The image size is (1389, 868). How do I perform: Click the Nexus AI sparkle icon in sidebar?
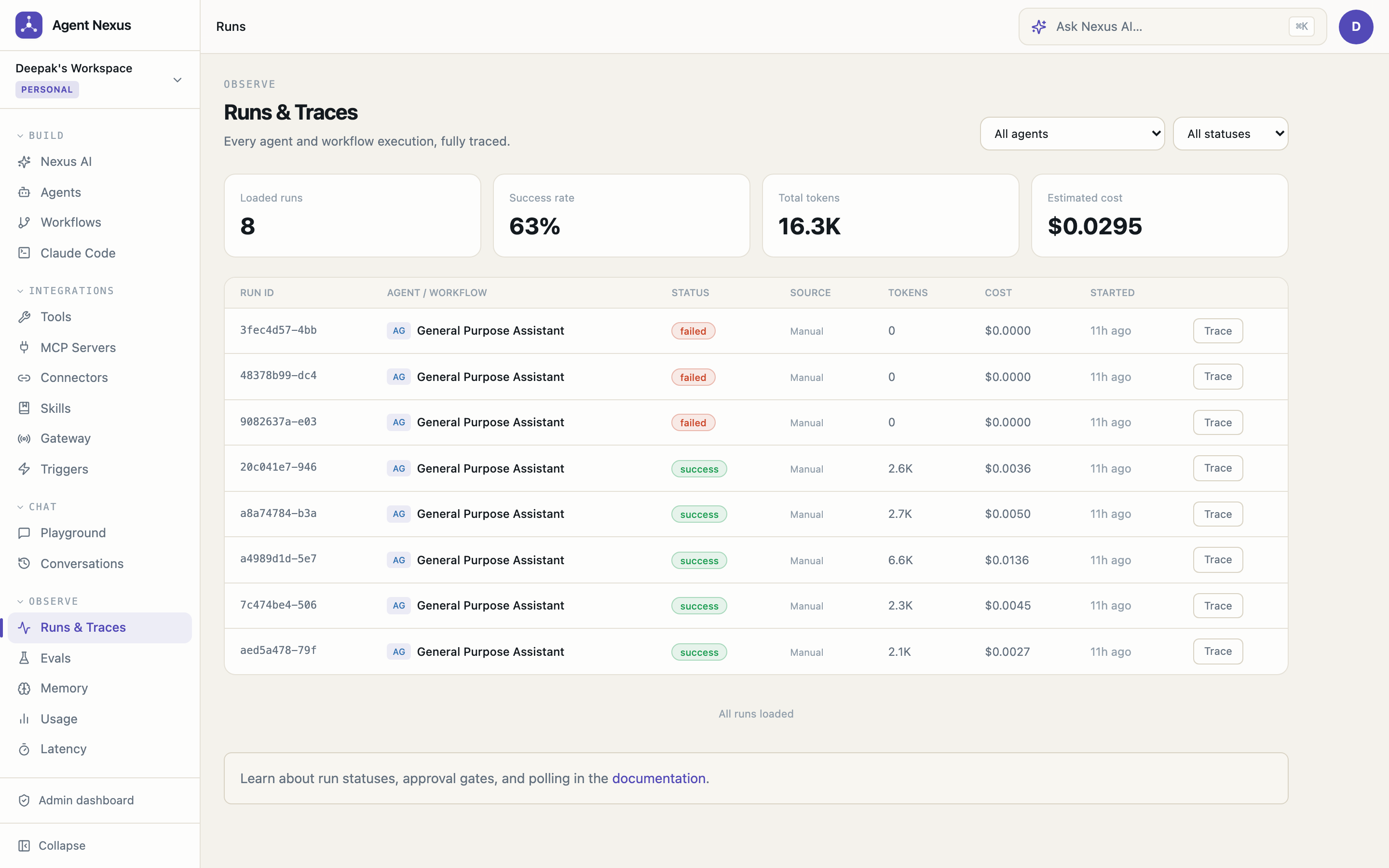coord(24,162)
